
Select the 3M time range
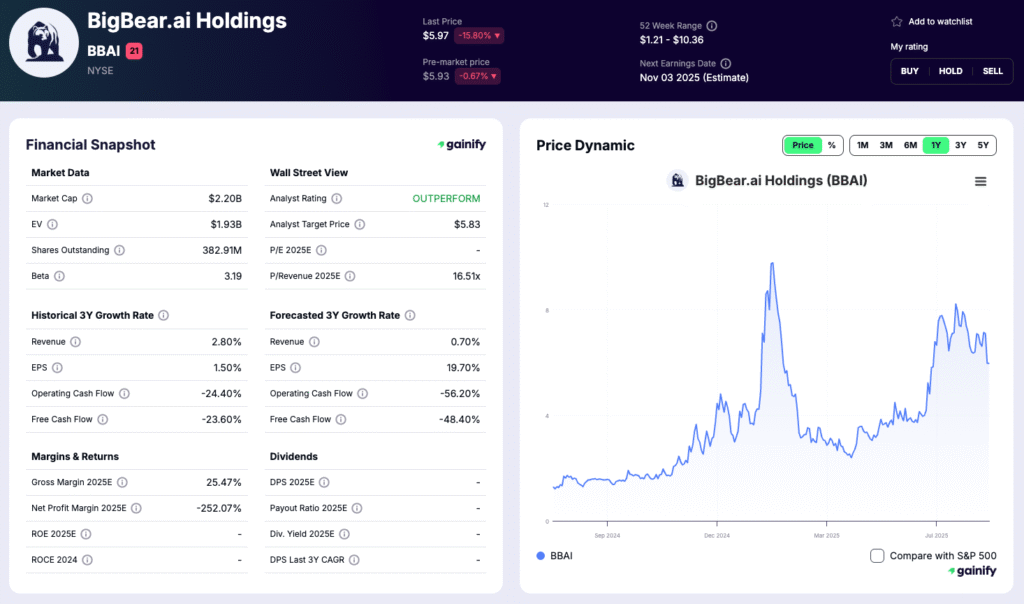click(x=886, y=145)
